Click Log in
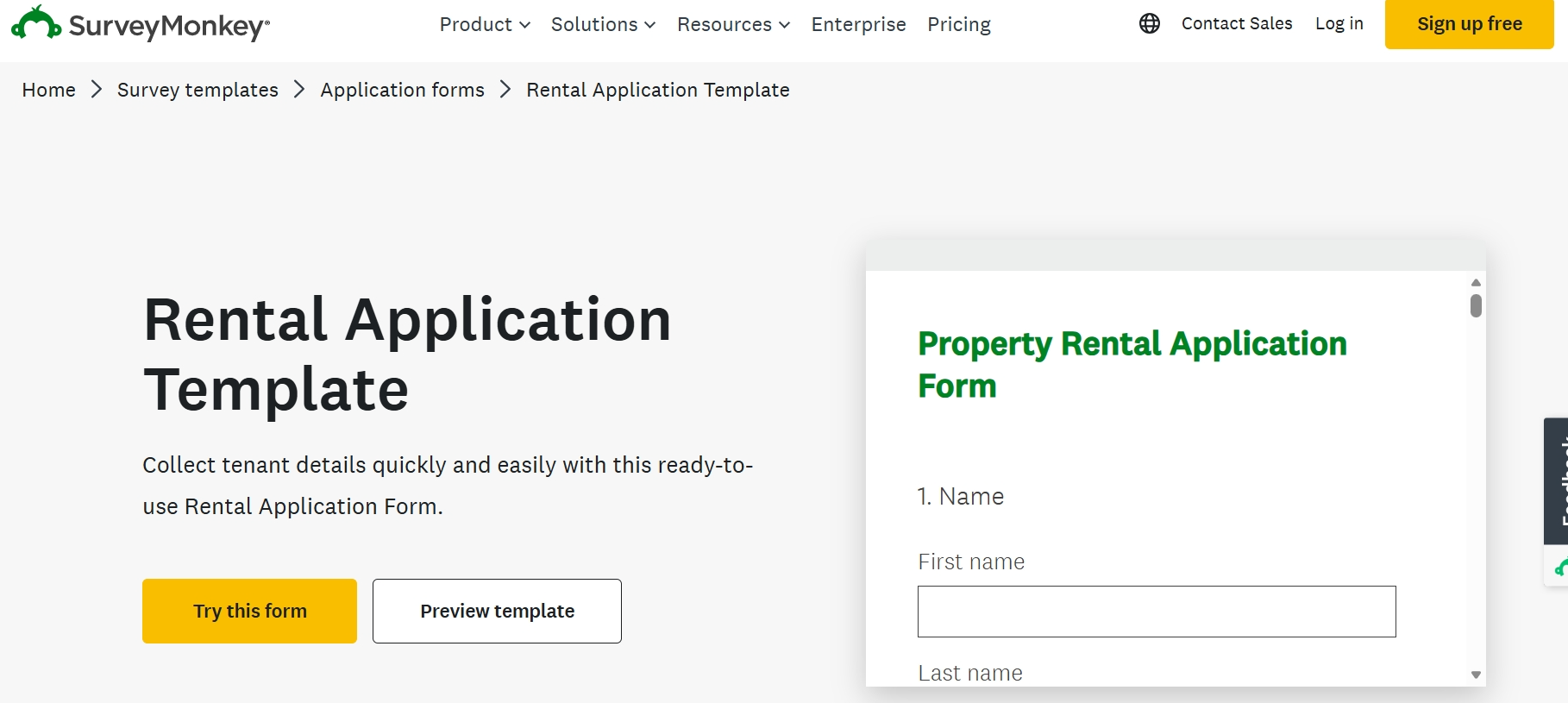Image resolution: width=1568 pixels, height=703 pixels. [x=1339, y=23]
